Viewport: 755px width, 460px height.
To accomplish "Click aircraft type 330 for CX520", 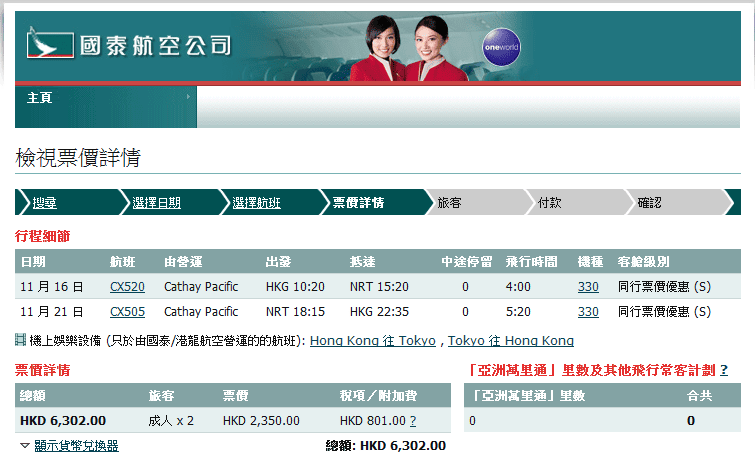I will [x=588, y=286].
